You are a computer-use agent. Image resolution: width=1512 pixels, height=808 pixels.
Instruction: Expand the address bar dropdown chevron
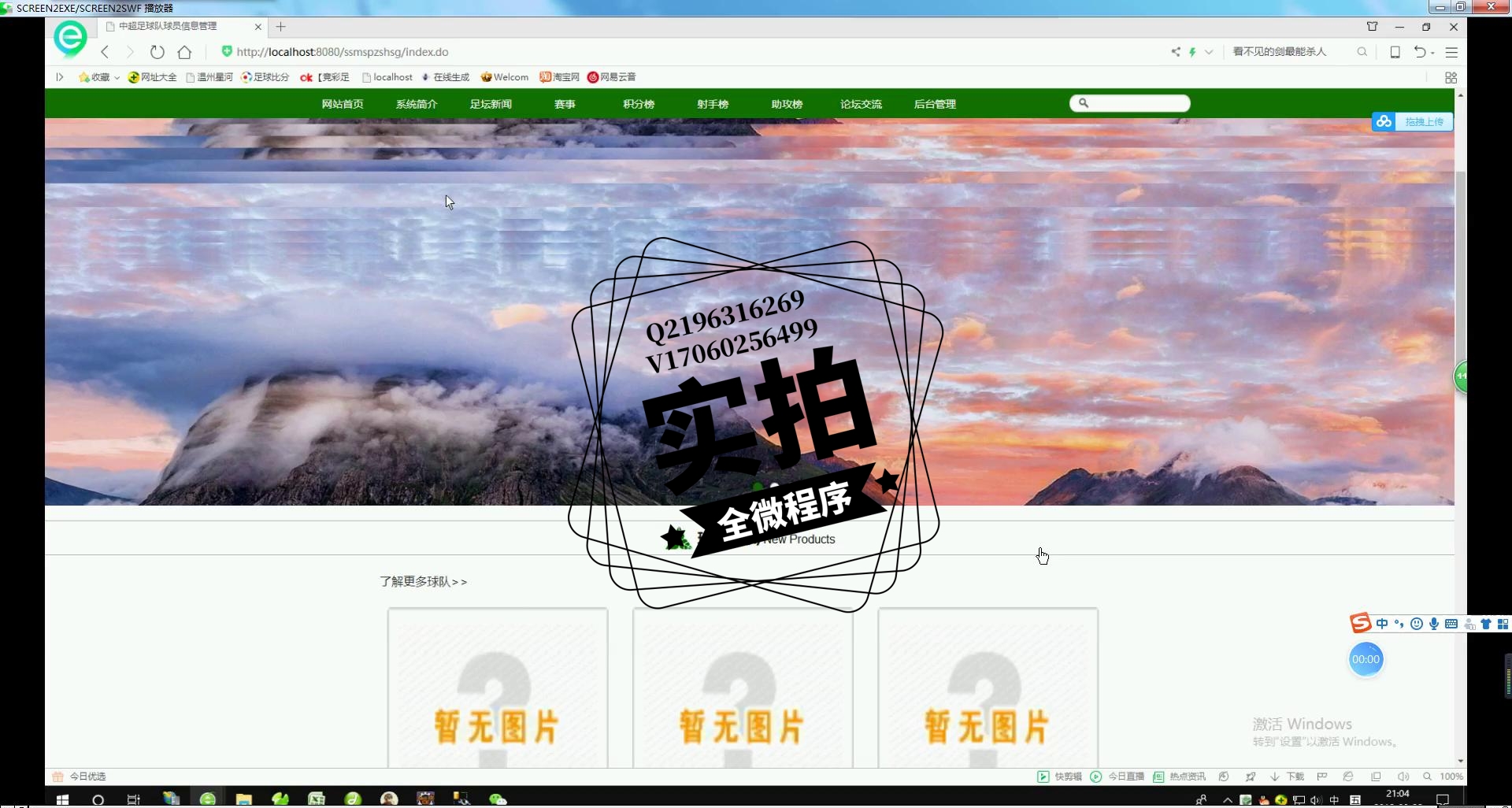coord(1209,52)
